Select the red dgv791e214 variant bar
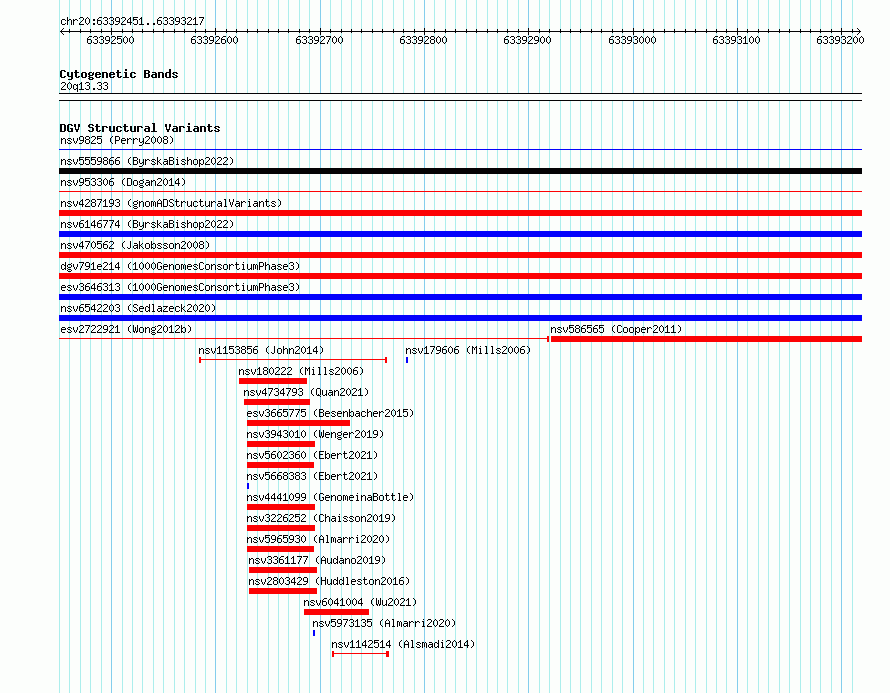 coord(460,276)
